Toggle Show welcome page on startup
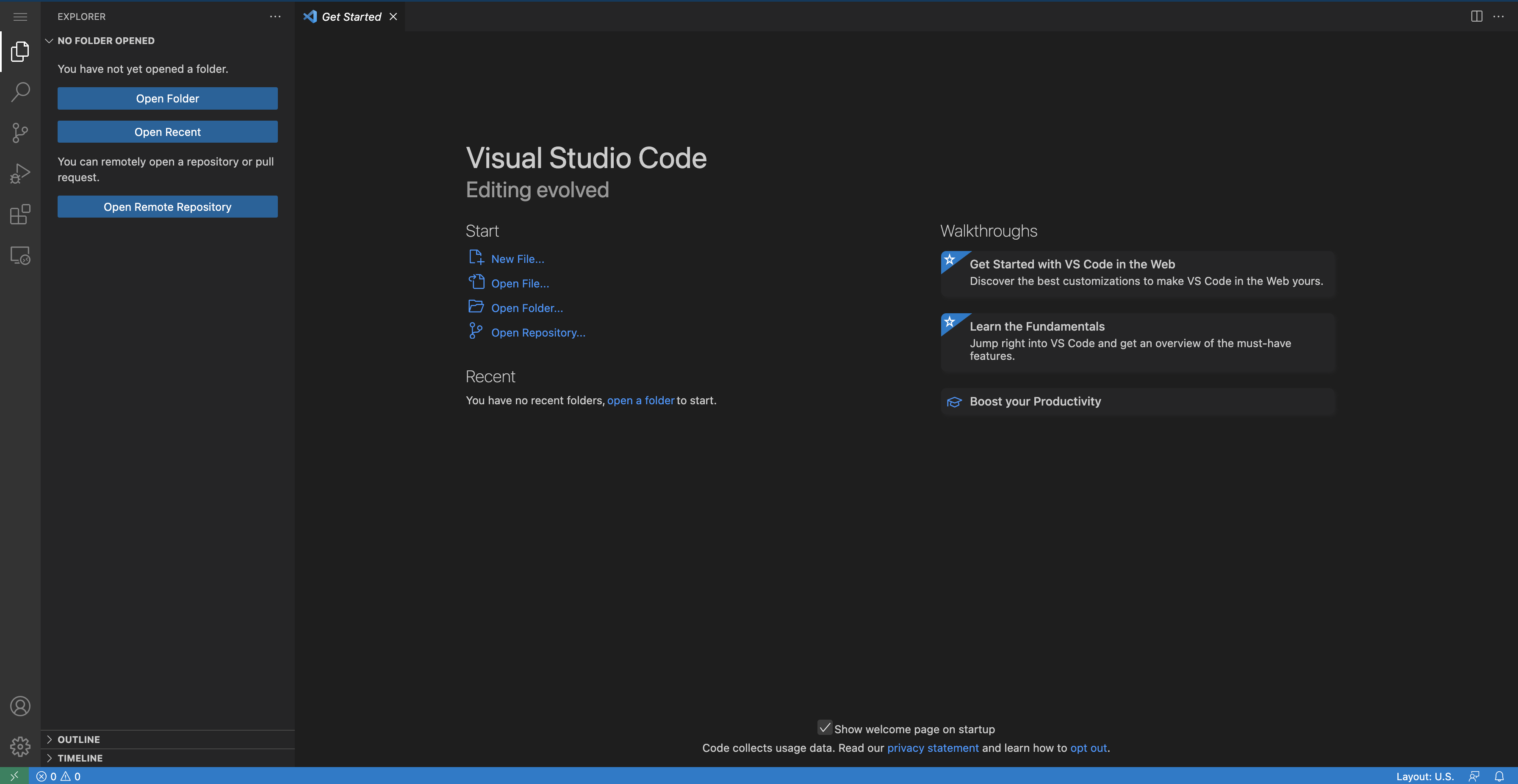1518x784 pixels. point(824,728)
